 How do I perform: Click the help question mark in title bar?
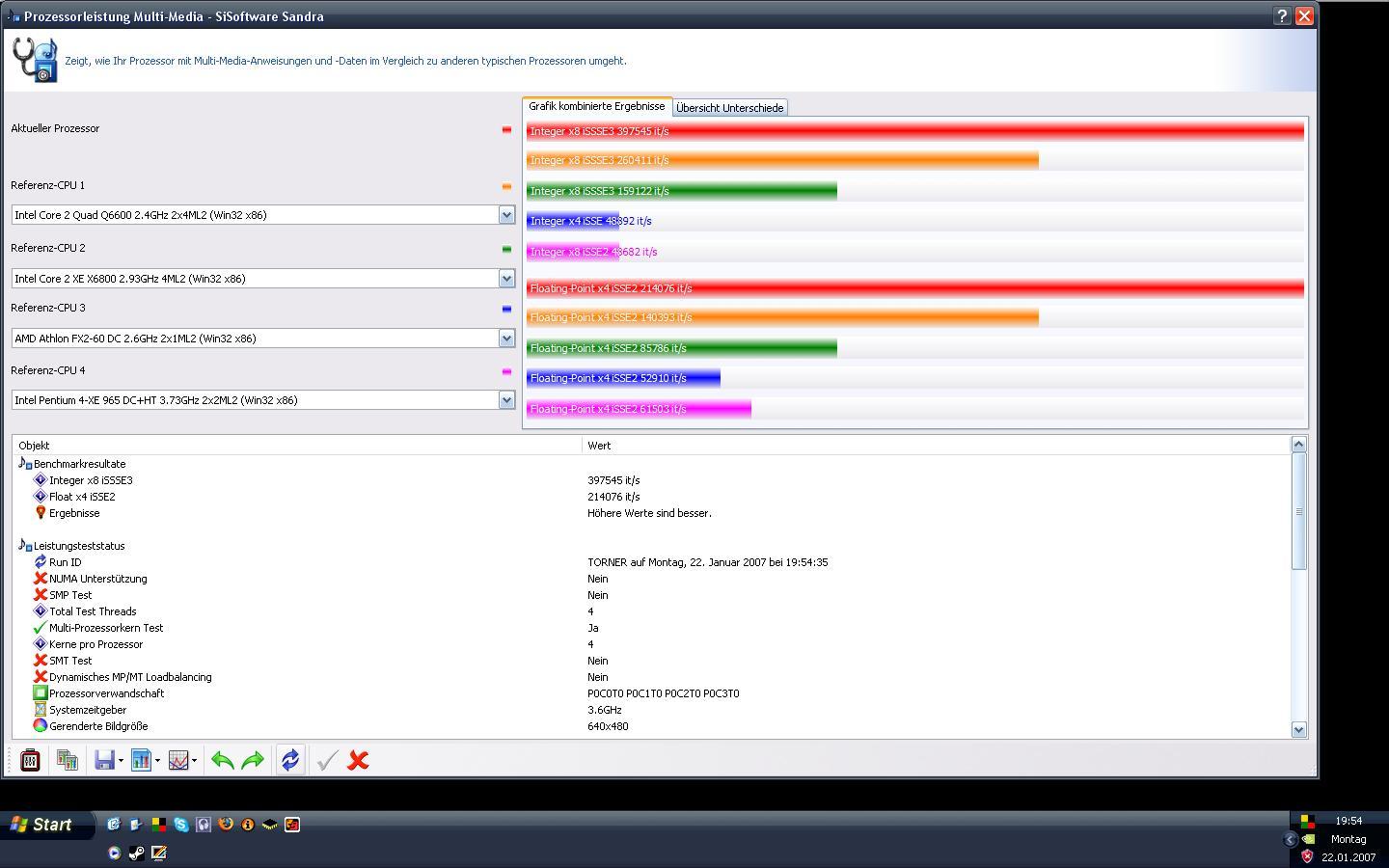[1282, 15]
